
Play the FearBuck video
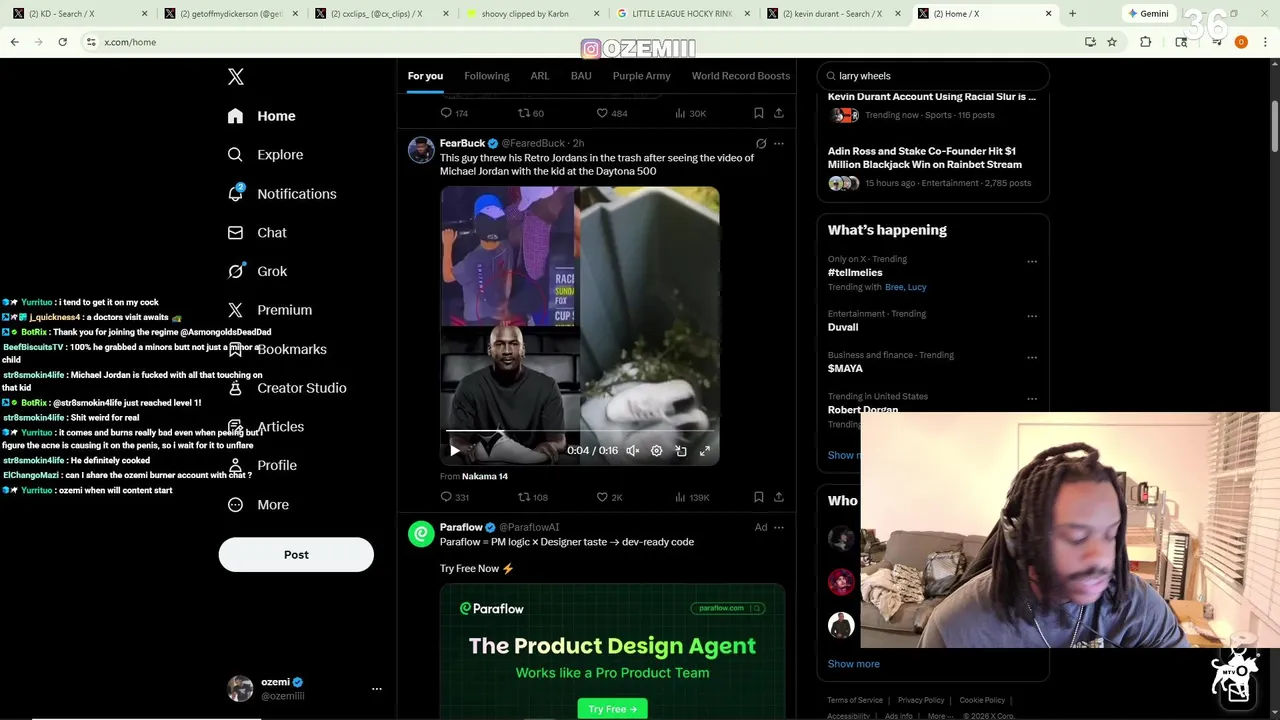click(455, 451)
